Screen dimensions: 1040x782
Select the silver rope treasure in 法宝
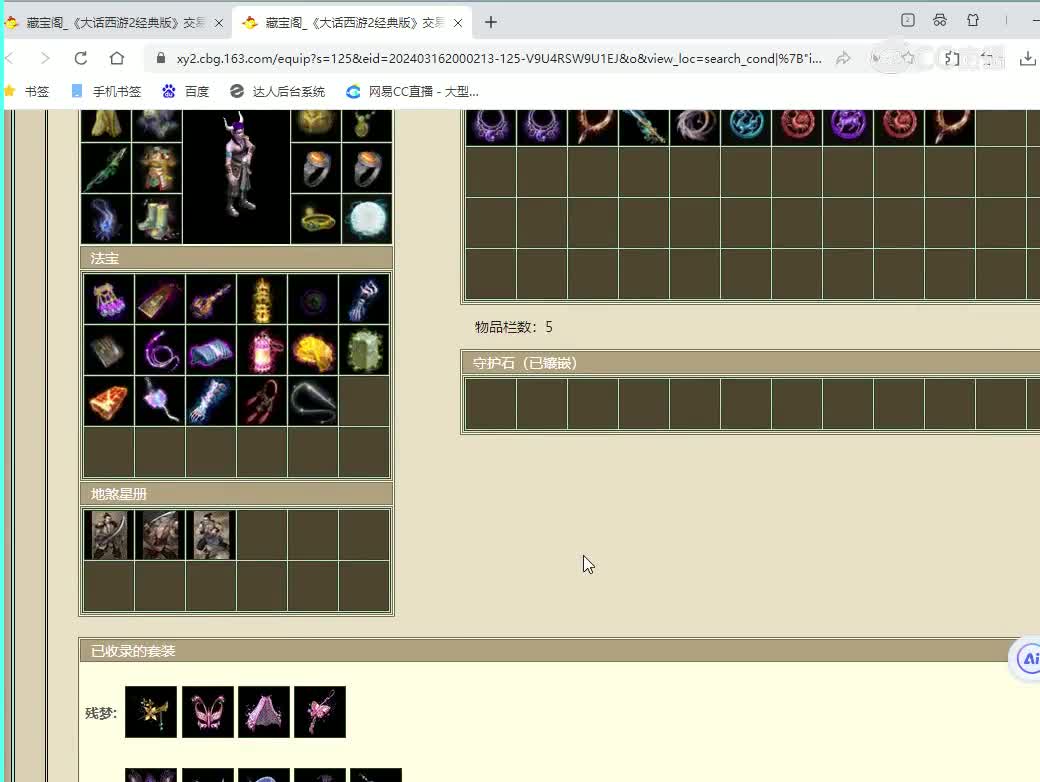click(313, 401)
